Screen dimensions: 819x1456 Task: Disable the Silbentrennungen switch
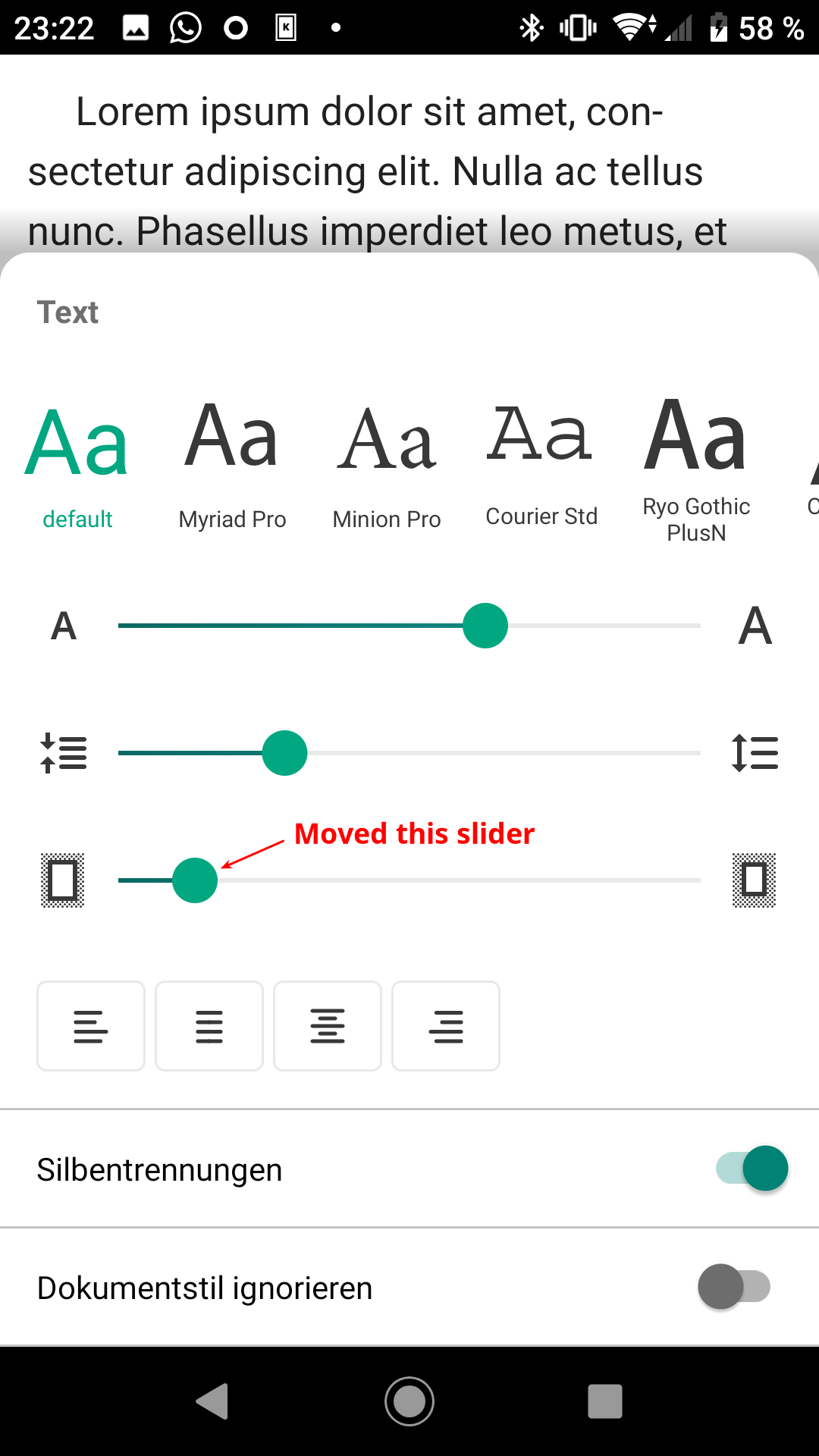(x=752, y=1169)
